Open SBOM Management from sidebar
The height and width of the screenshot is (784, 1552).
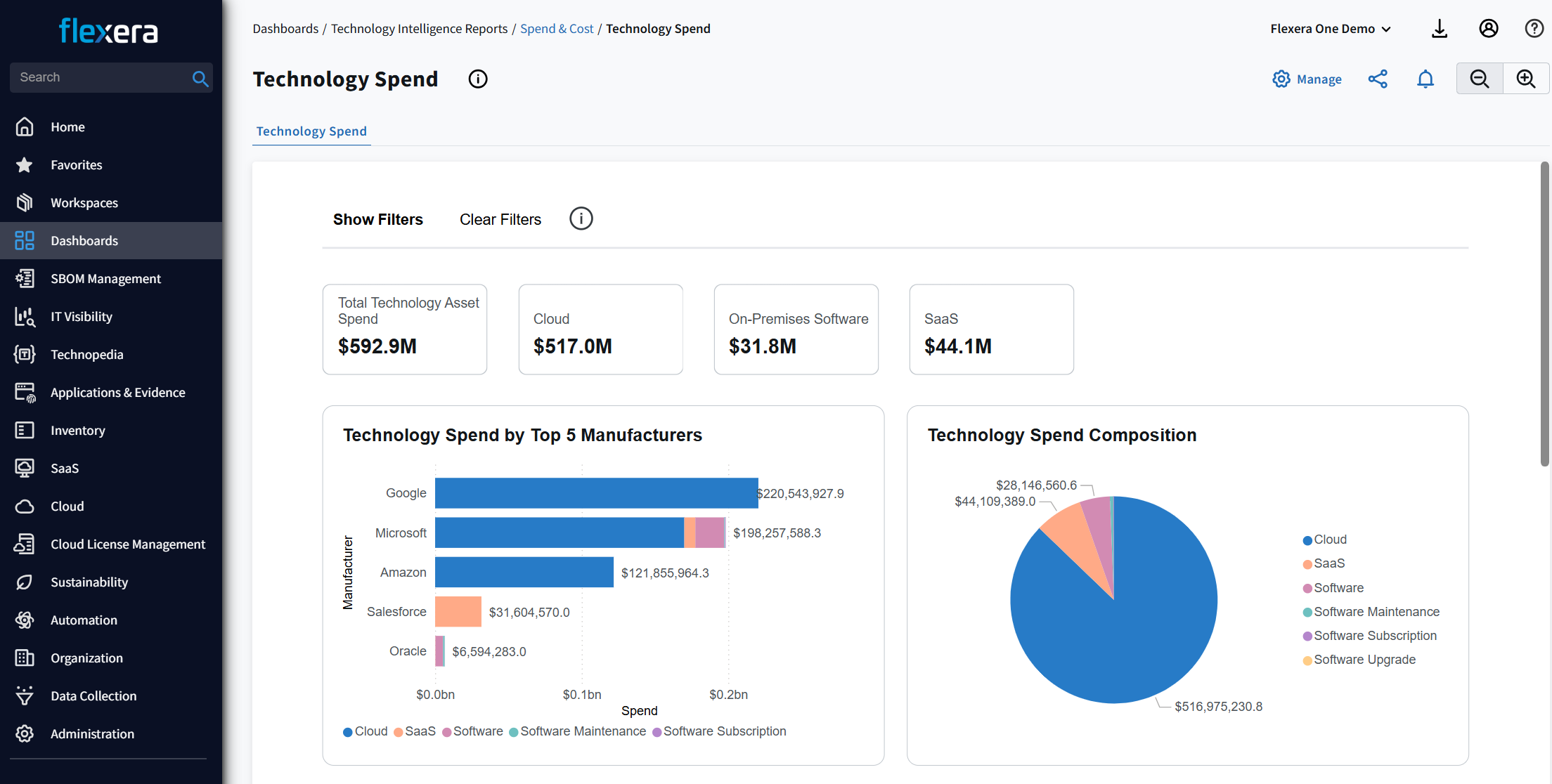pos(105,279)
